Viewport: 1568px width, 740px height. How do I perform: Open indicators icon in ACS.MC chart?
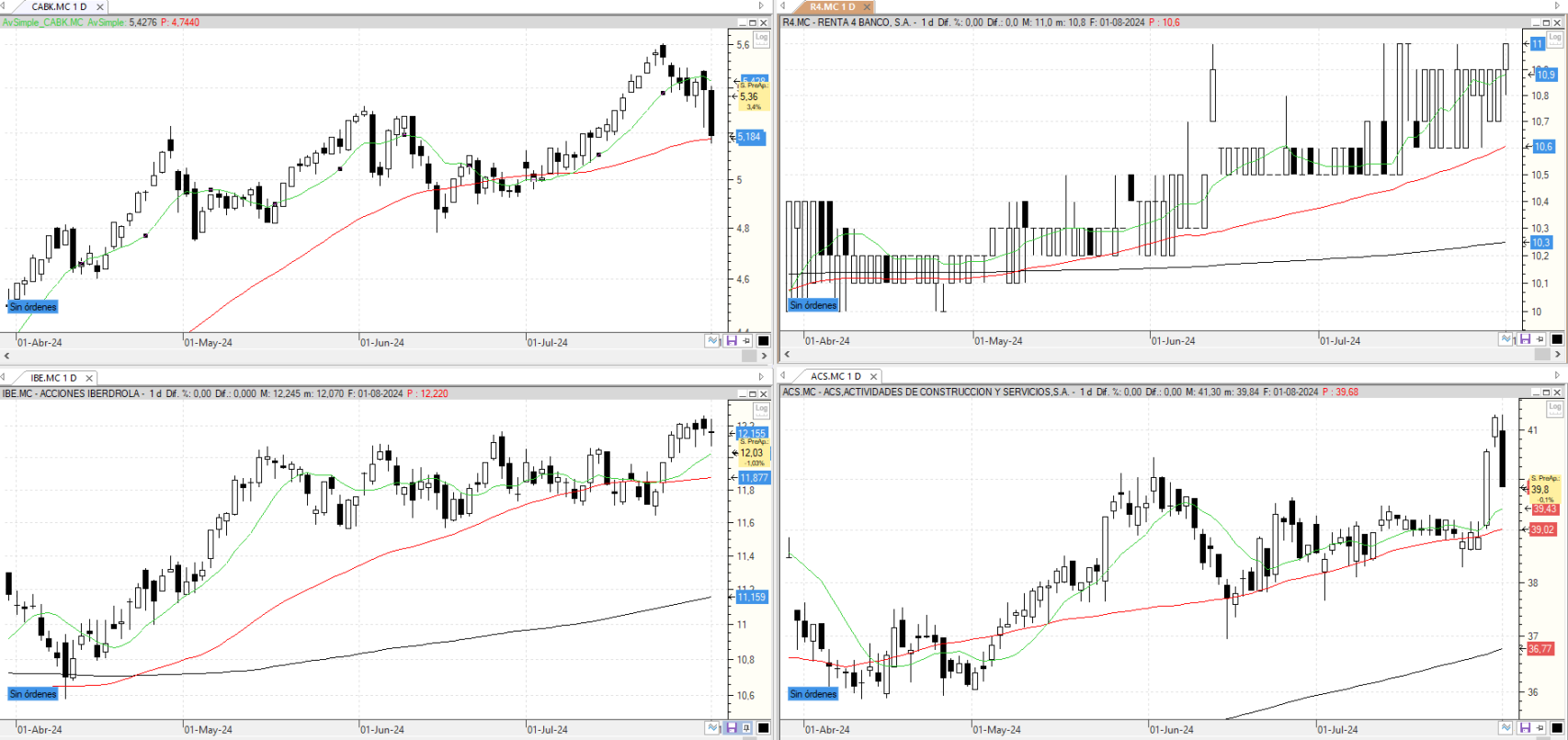pos(1506,727)
